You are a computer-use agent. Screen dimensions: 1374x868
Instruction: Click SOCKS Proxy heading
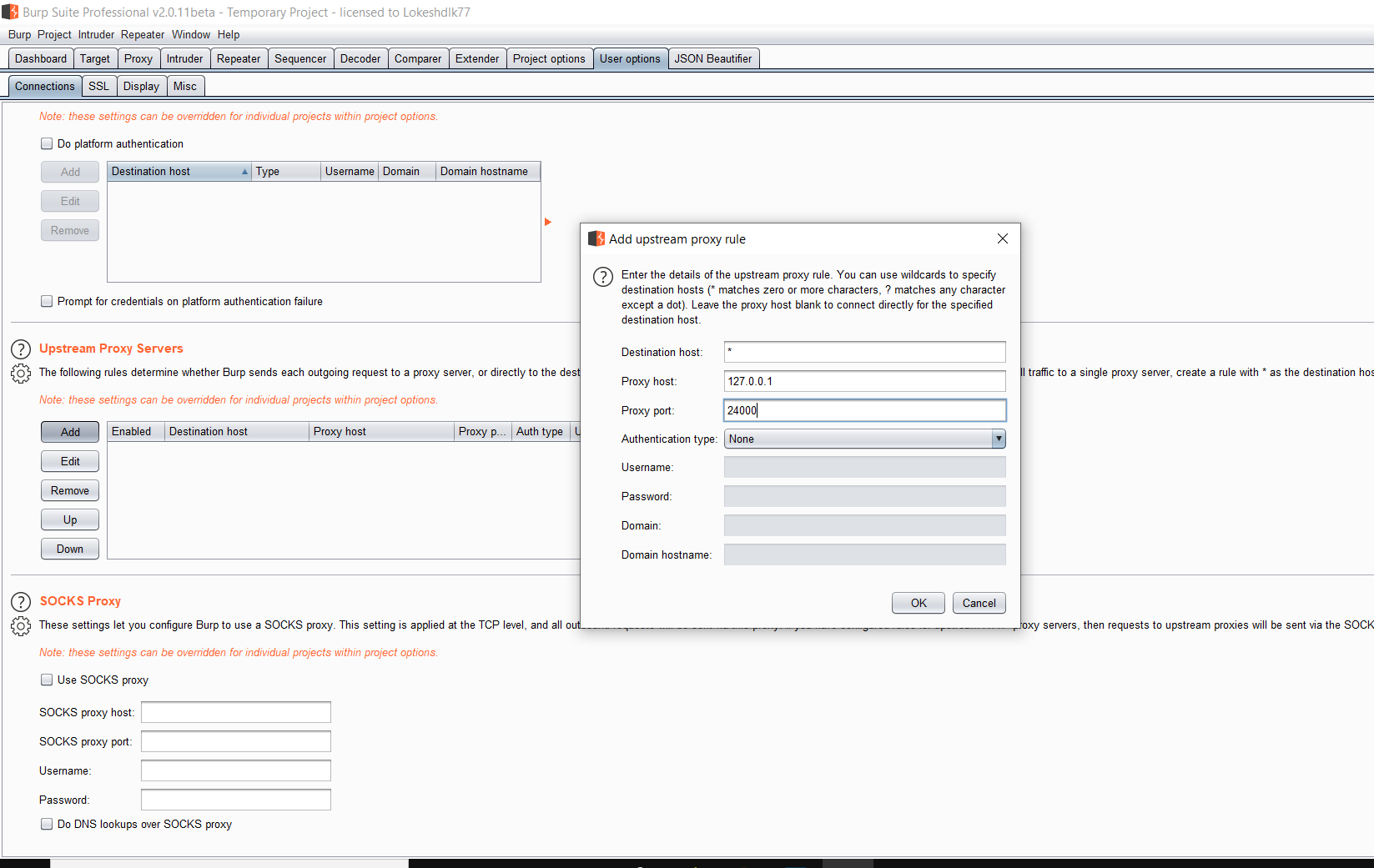pyautogui.click(x=80, y=601)
